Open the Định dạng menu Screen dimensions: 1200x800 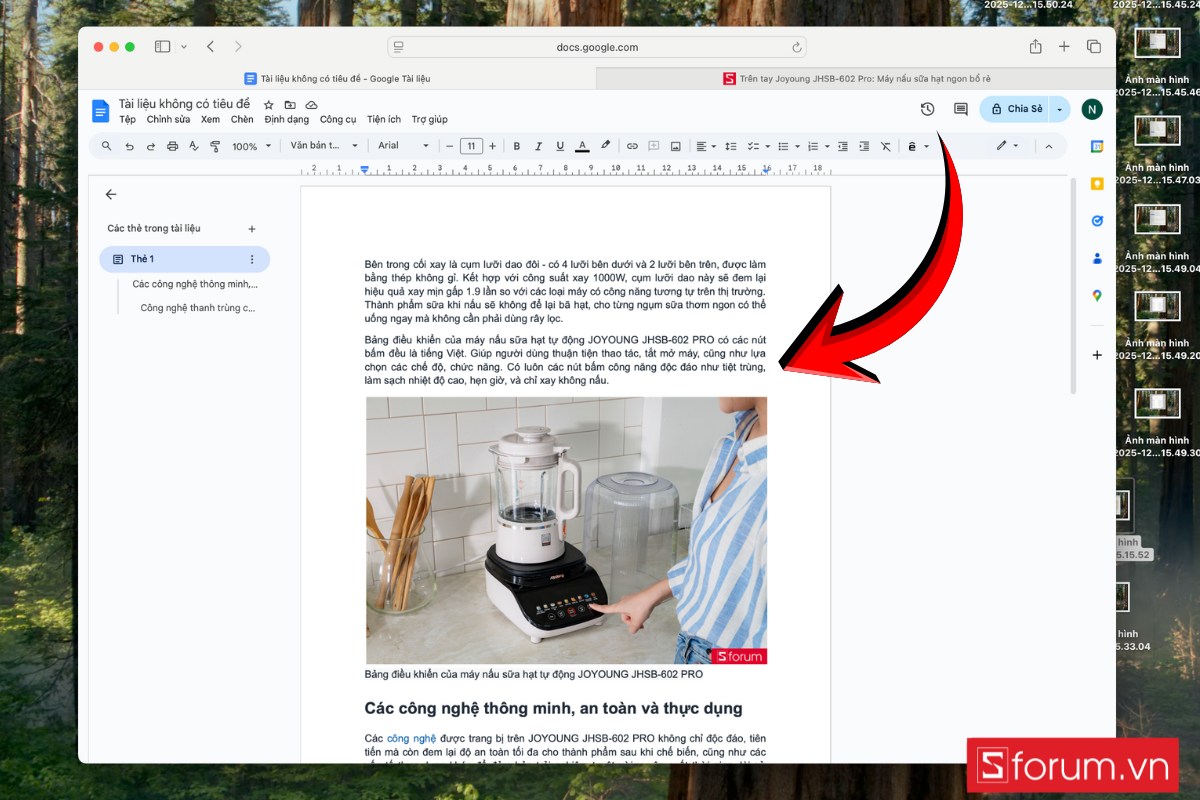click(287, 119)
